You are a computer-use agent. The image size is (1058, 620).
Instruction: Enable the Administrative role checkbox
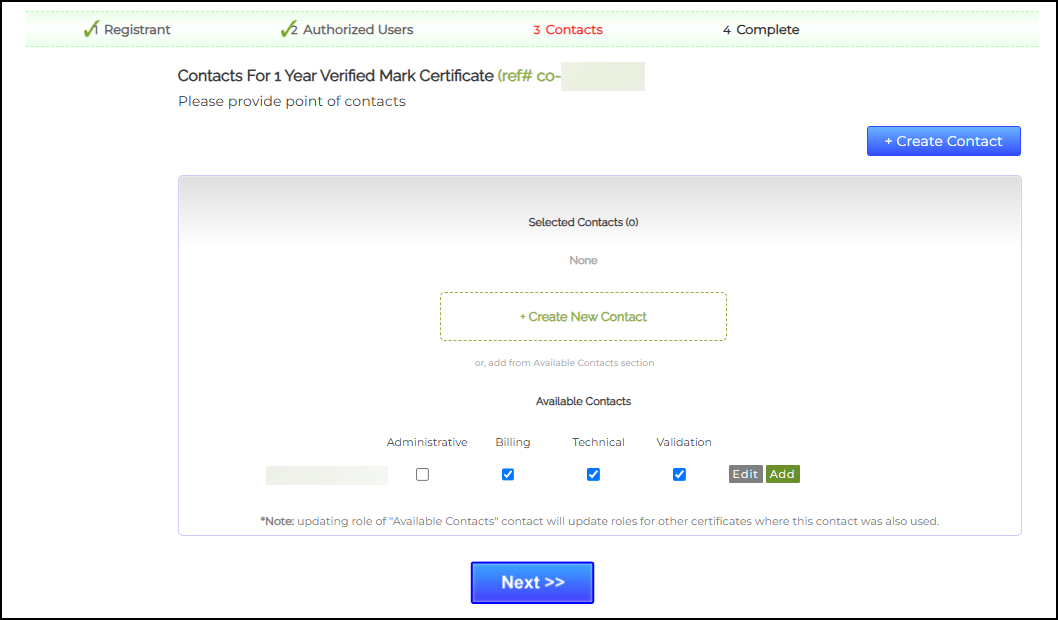(422, 474)
